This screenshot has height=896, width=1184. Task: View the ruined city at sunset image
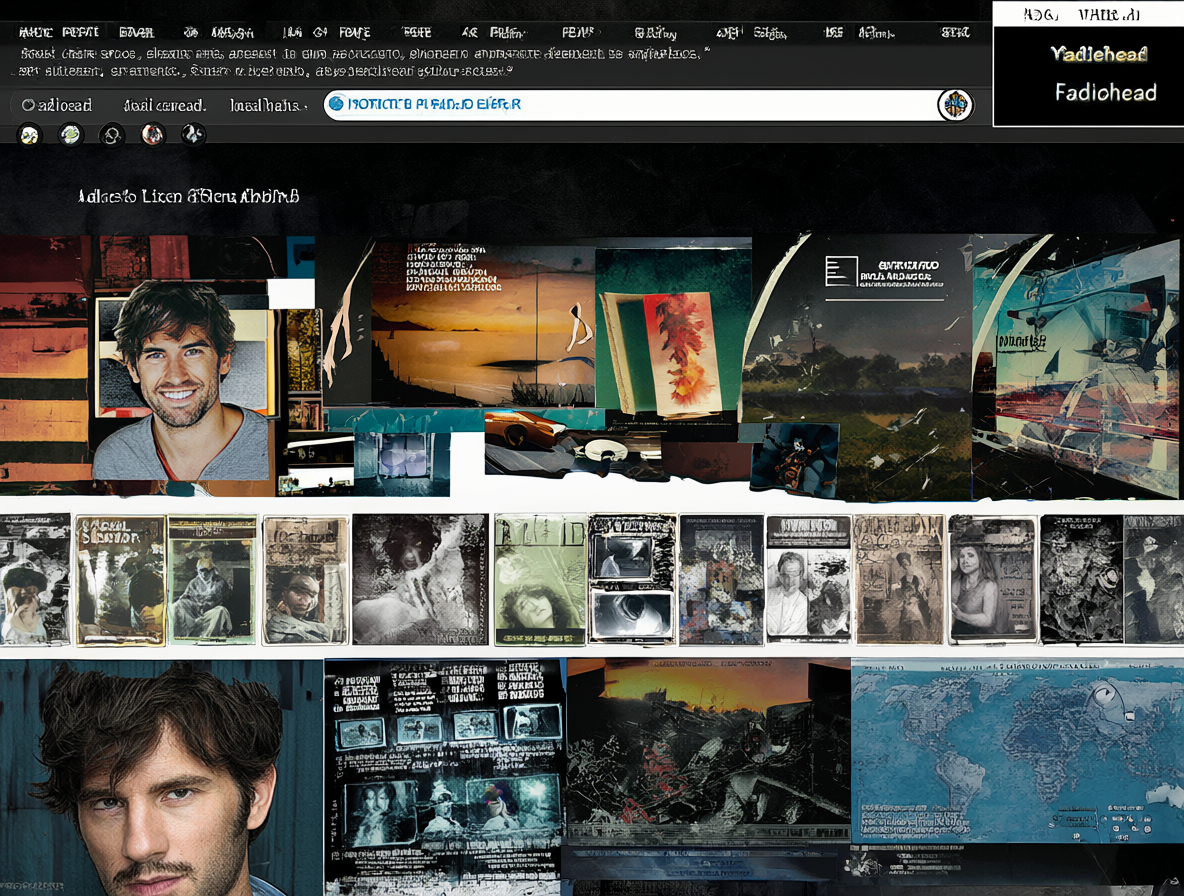708,749
